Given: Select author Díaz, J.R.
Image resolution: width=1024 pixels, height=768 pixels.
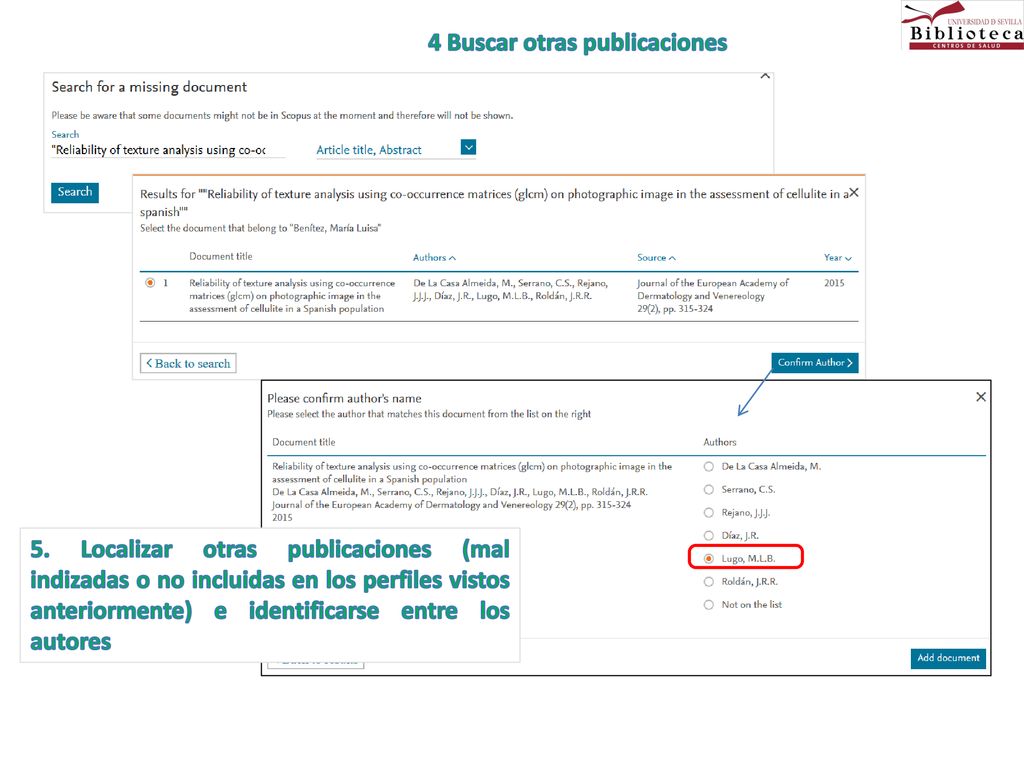Looking at the screenshot, I should (709, 536).
